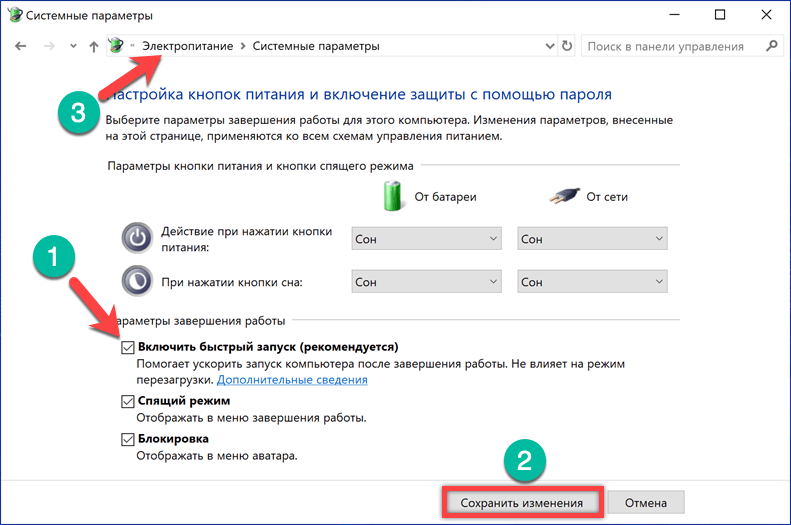Click the window title bar app icon
The image size is (791, 525).
point(15,15)
